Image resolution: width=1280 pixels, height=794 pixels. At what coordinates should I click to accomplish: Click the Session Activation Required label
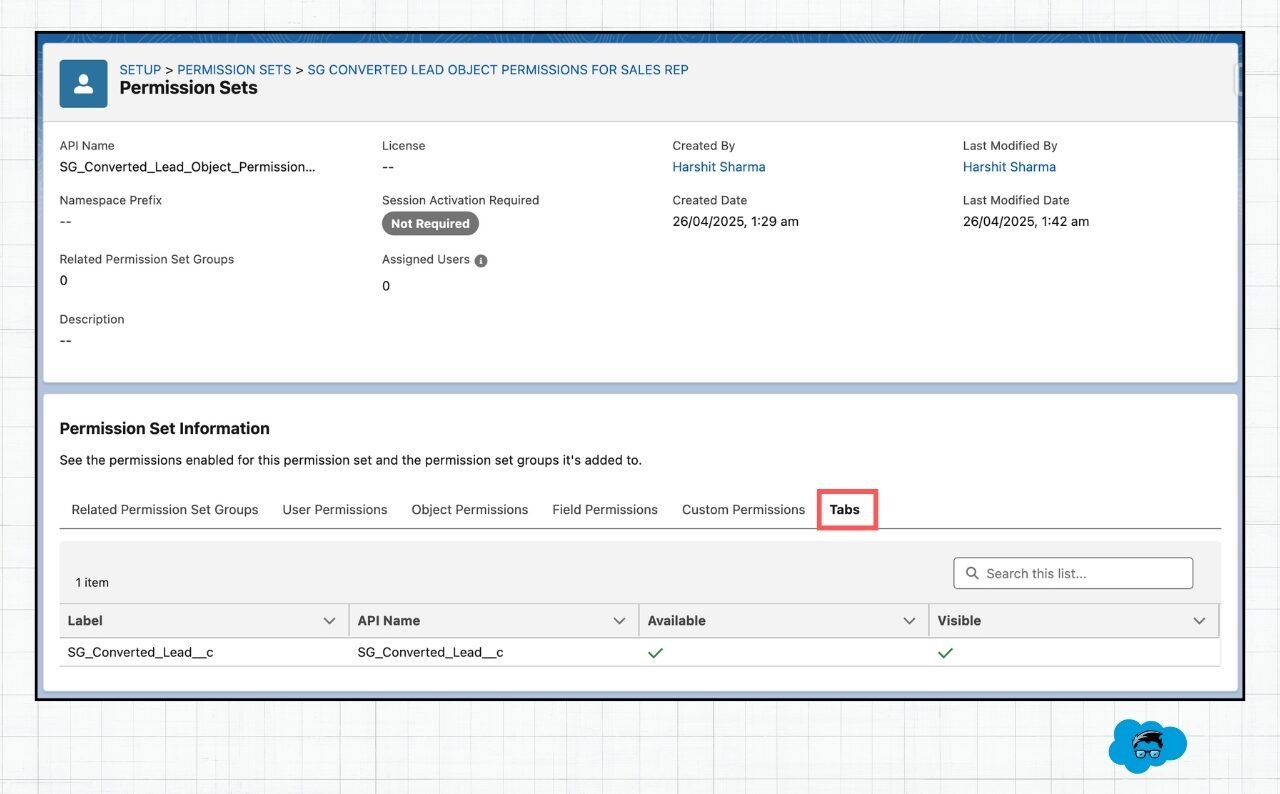[x=460, y=200]
